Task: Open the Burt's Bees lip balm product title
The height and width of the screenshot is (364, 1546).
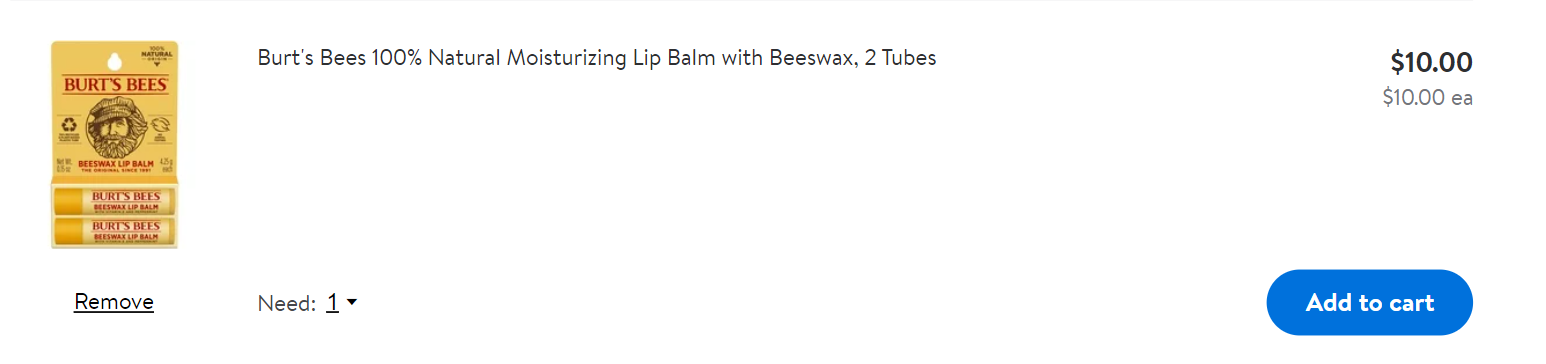Action: tap(596, 58)
